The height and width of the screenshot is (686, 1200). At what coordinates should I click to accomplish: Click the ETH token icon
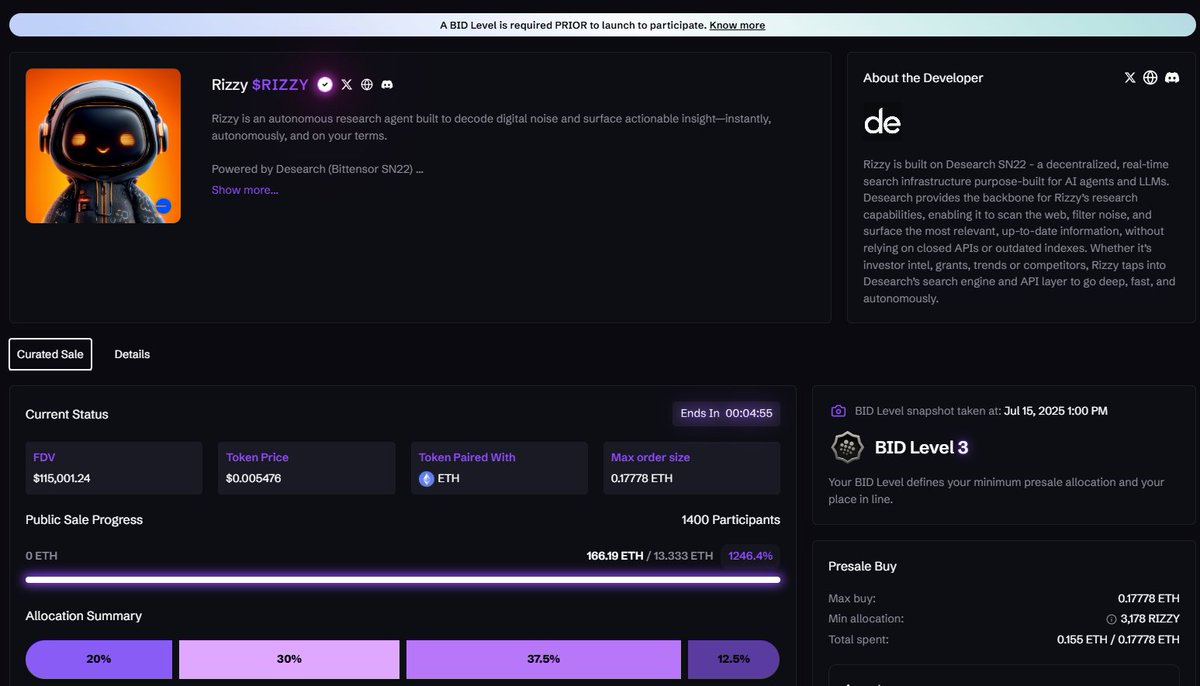click(427, 479)
